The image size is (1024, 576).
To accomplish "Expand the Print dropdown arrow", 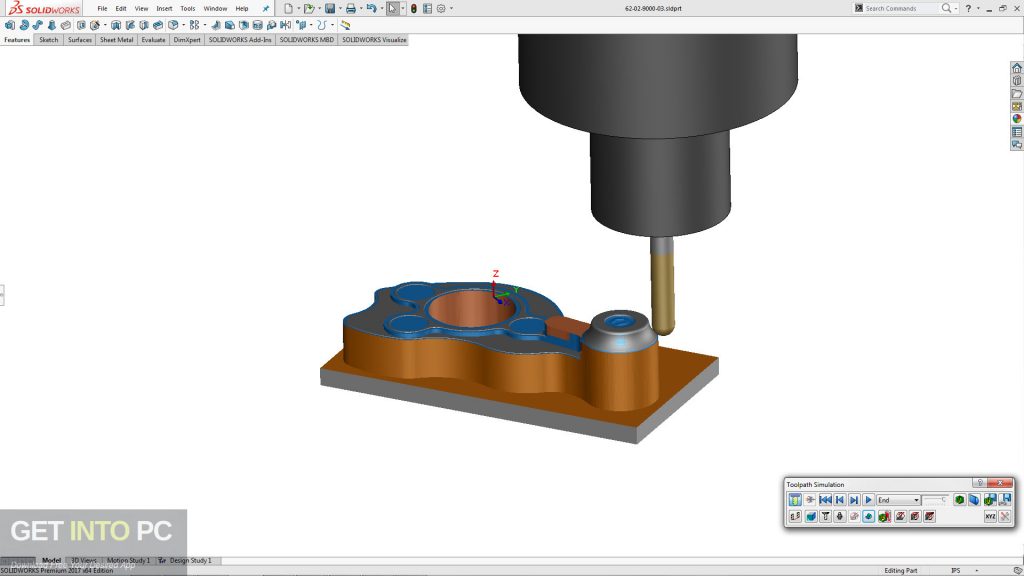I will (361, 8).
